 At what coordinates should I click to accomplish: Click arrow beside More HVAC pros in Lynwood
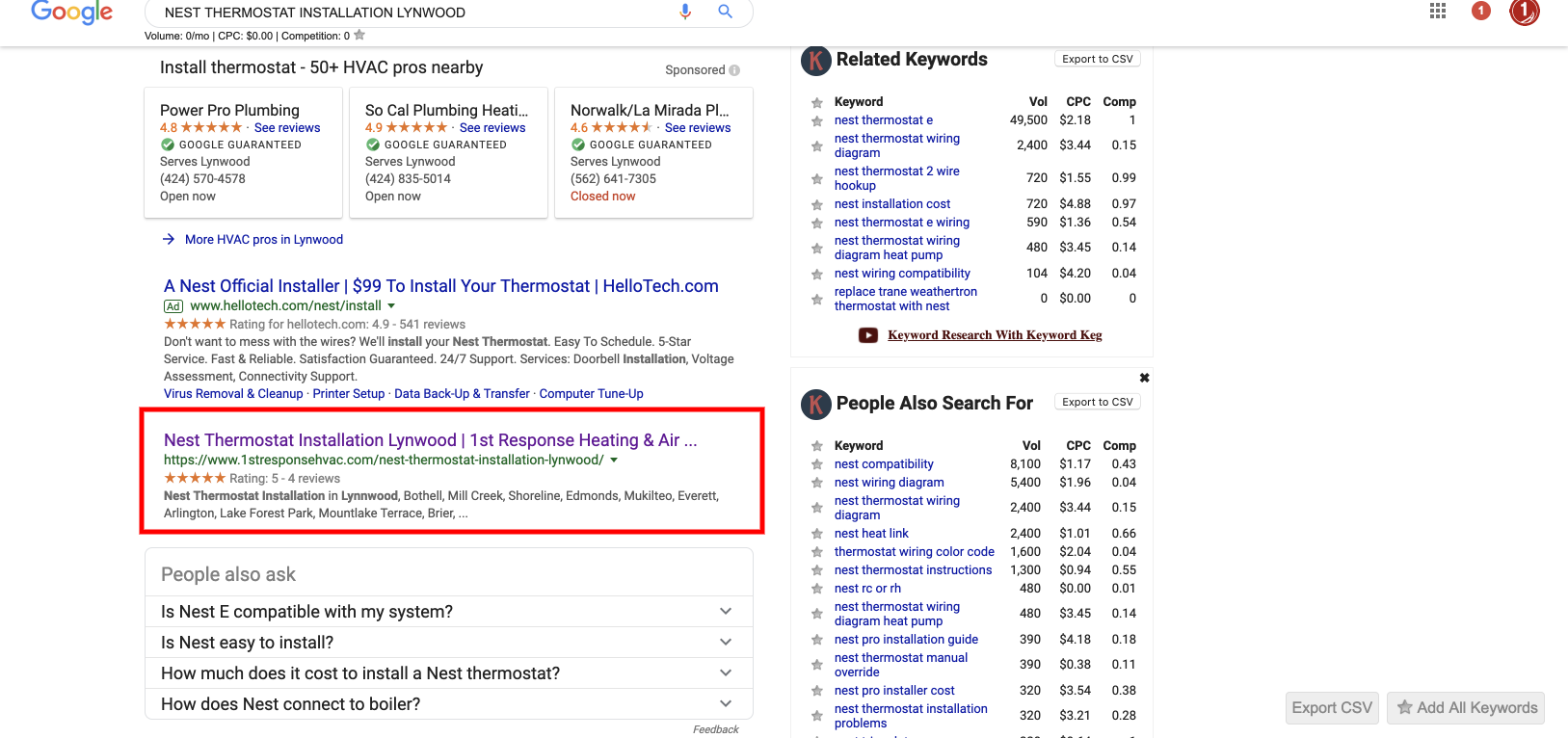[169, 239]
